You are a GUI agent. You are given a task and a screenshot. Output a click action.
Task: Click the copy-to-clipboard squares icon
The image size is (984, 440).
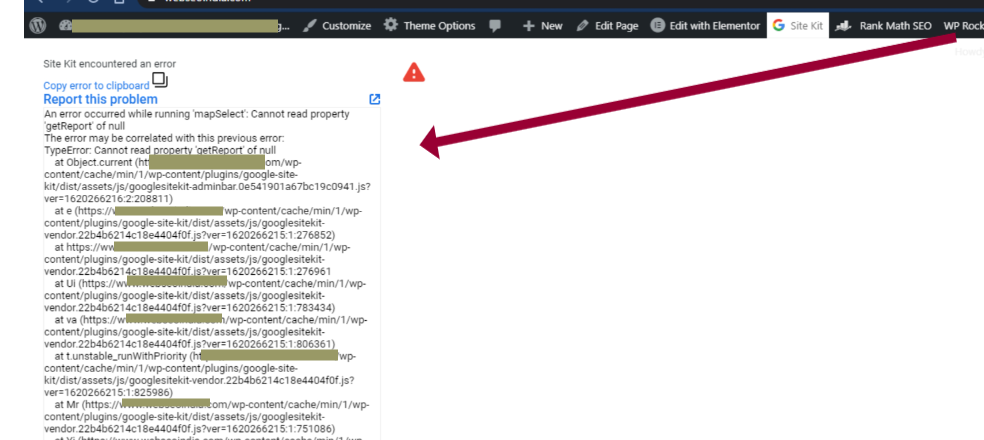pos(160,80)
